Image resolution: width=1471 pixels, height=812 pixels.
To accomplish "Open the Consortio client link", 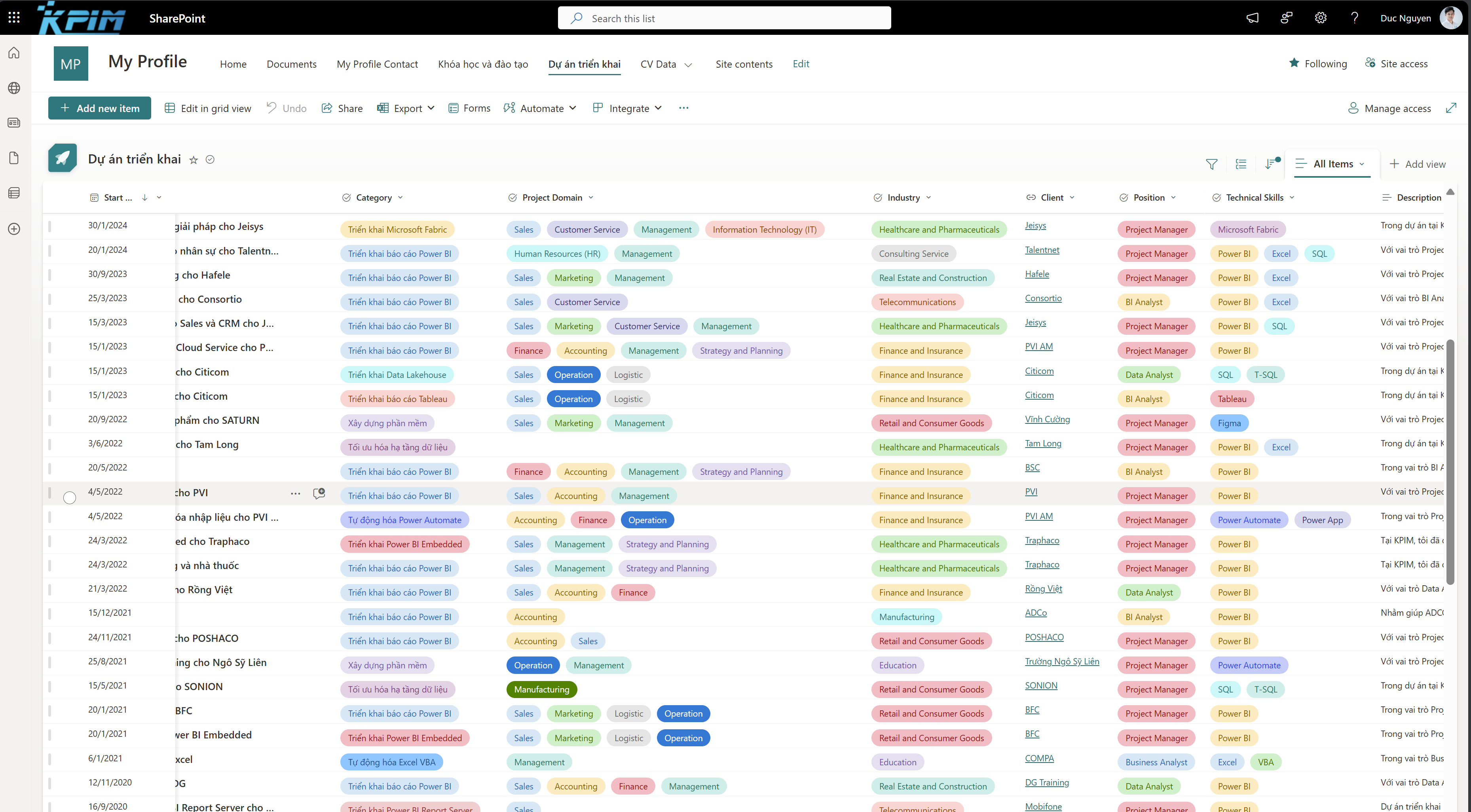I will tap(1043, 298).
